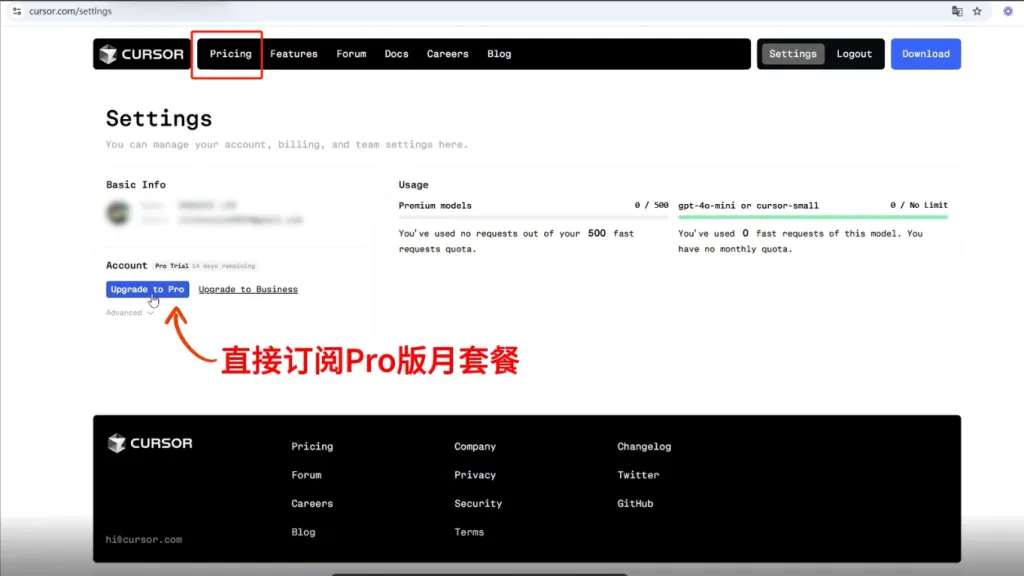Click the Settings page heading

pyautogui.click(x=159, y=119)
